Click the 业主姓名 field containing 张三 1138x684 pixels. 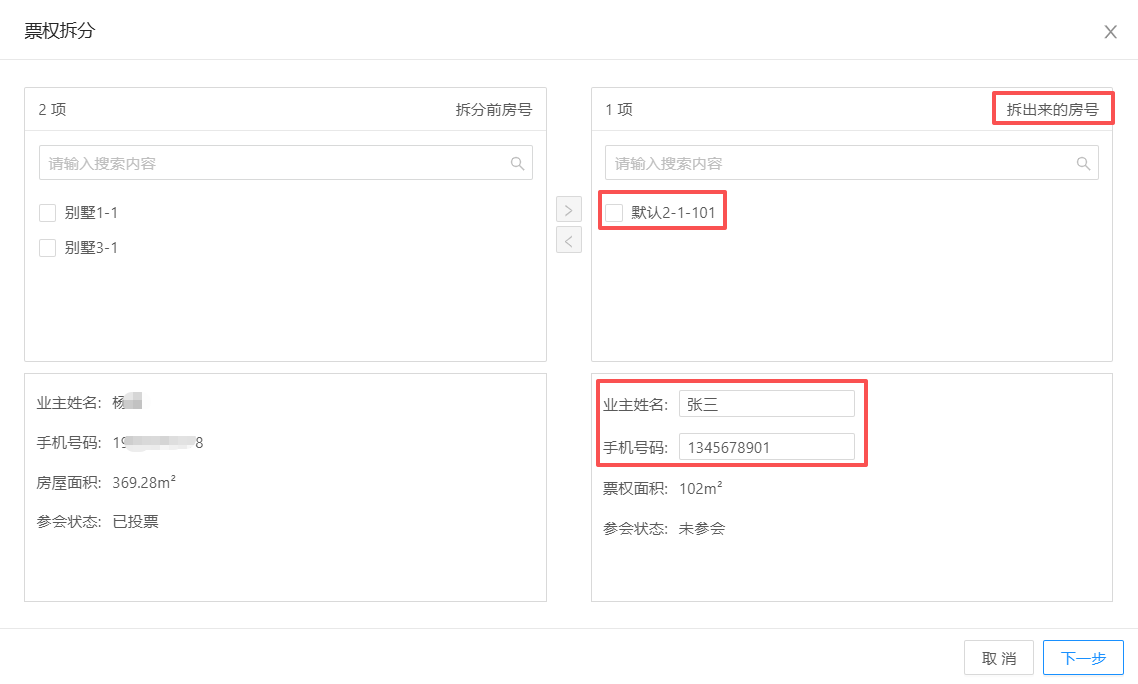[766, 404]
